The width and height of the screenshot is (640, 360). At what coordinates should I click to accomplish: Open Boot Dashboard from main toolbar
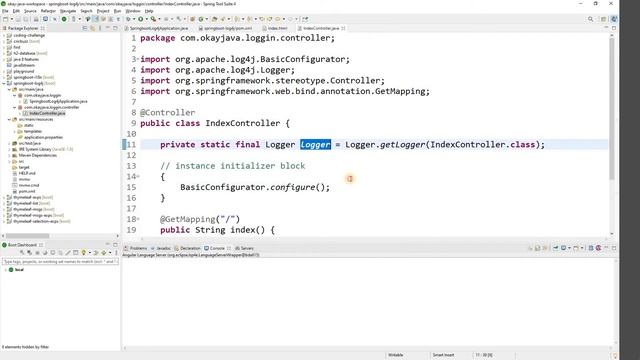point(64,19)
